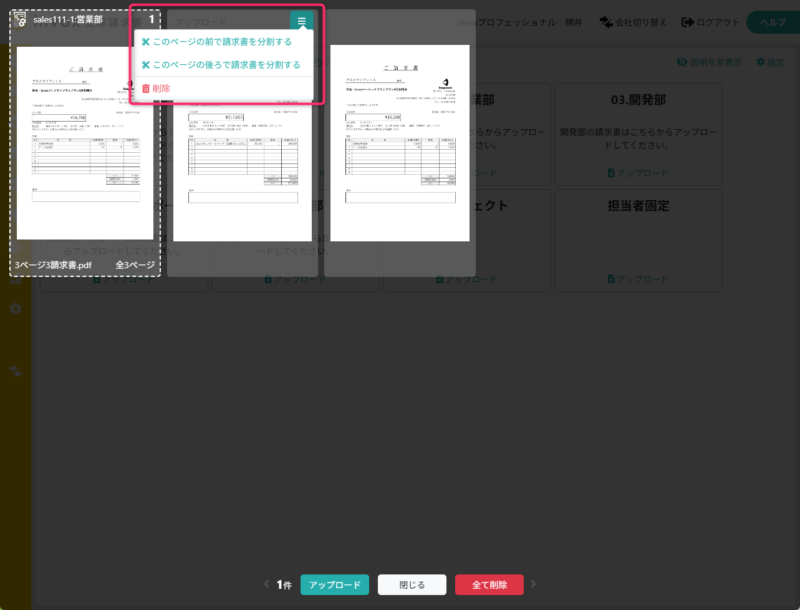This screenshot has height=610, width=800.
Task: Click the file name 3ページ3請求書.pdf
Action: tap(53, 265)
